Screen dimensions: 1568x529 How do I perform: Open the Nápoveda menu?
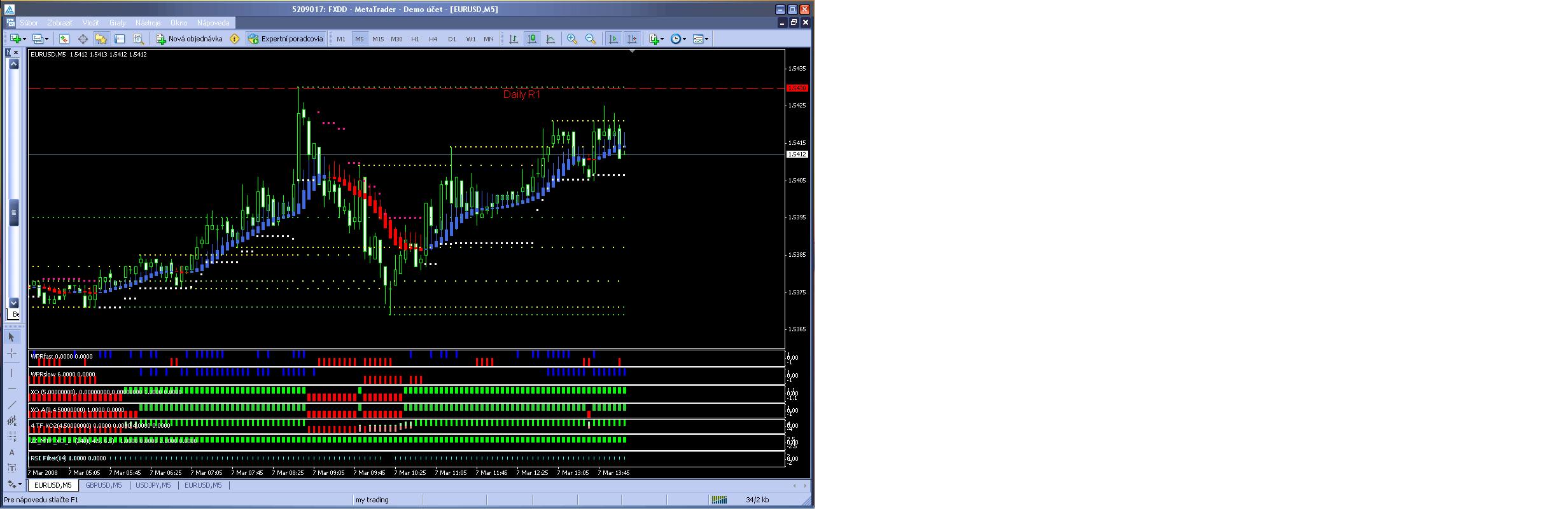pyautogui.click(x=213, y=23)
